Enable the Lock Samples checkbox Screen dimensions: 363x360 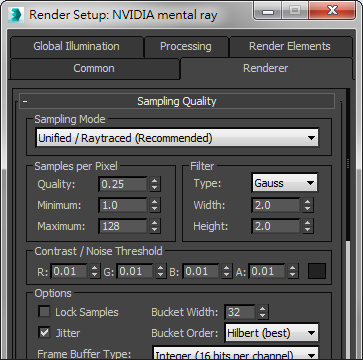tap(44, 312)
